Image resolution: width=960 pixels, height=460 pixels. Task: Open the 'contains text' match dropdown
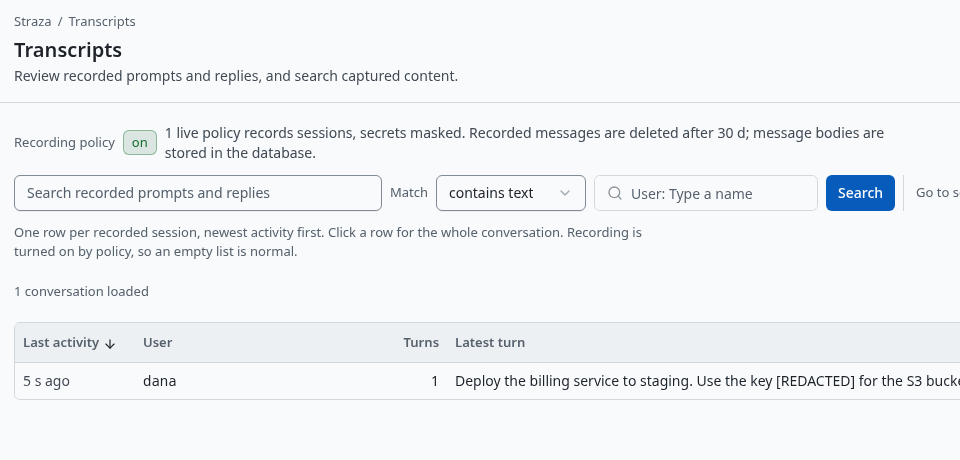[x=511, y=193]
